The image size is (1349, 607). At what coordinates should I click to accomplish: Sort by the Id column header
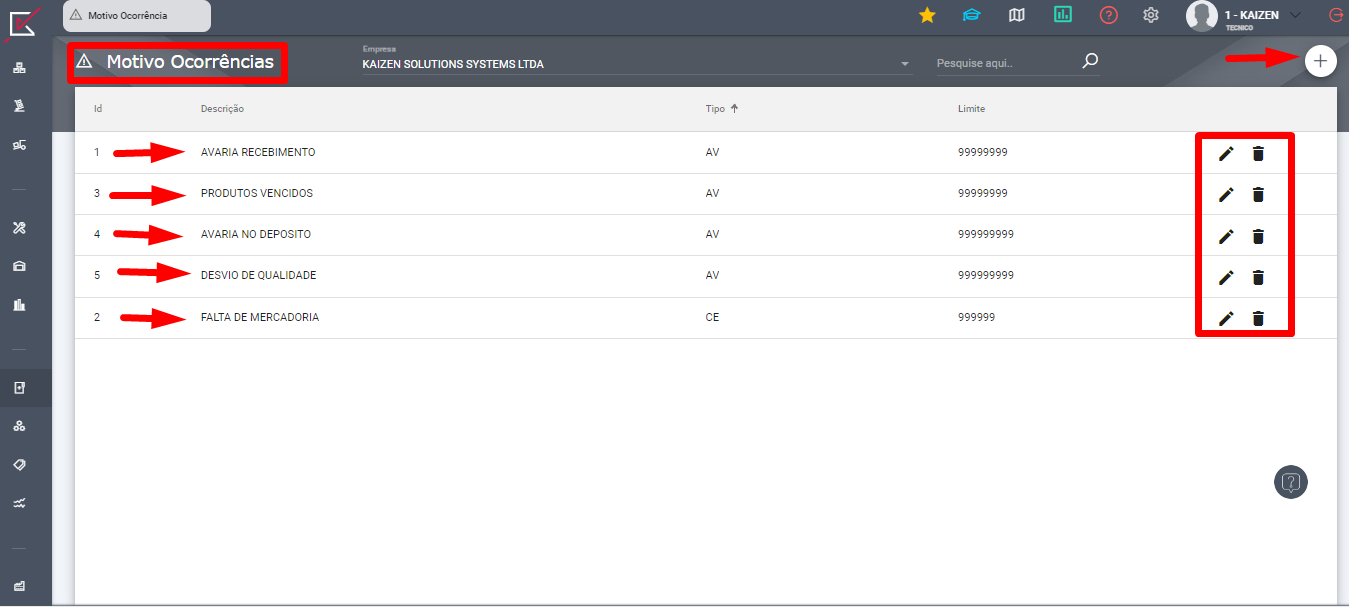(x=98, y=109)
